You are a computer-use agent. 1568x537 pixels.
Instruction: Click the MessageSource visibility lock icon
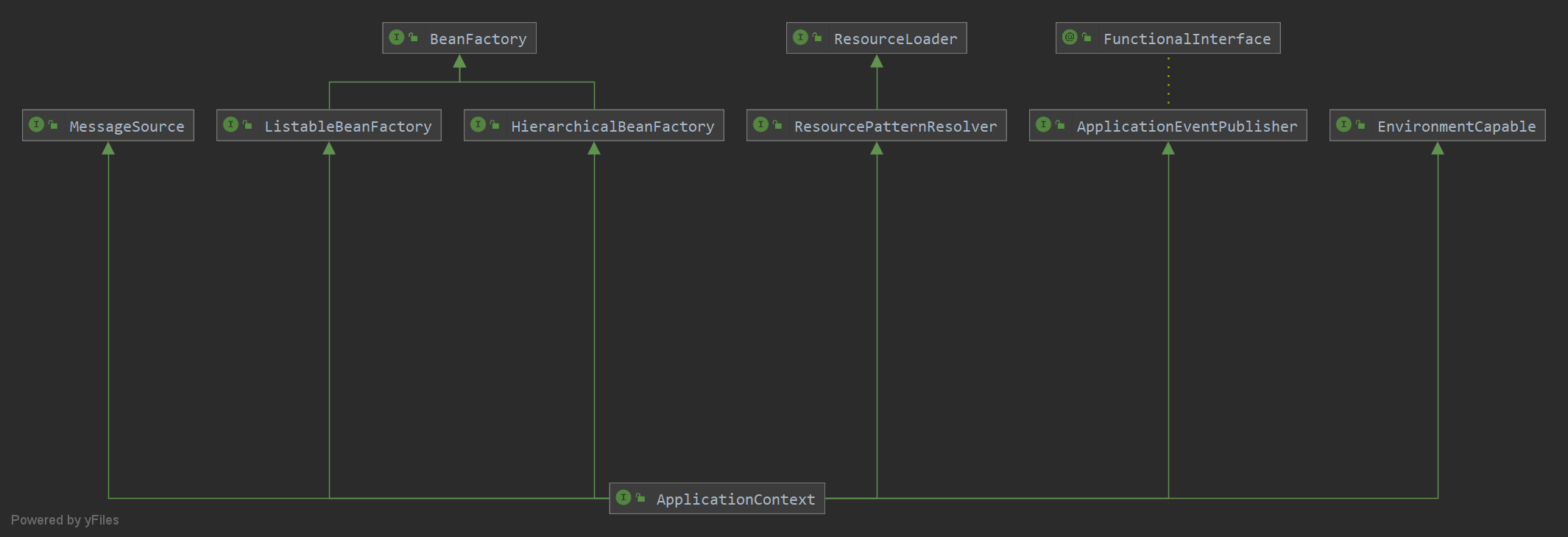53,124
